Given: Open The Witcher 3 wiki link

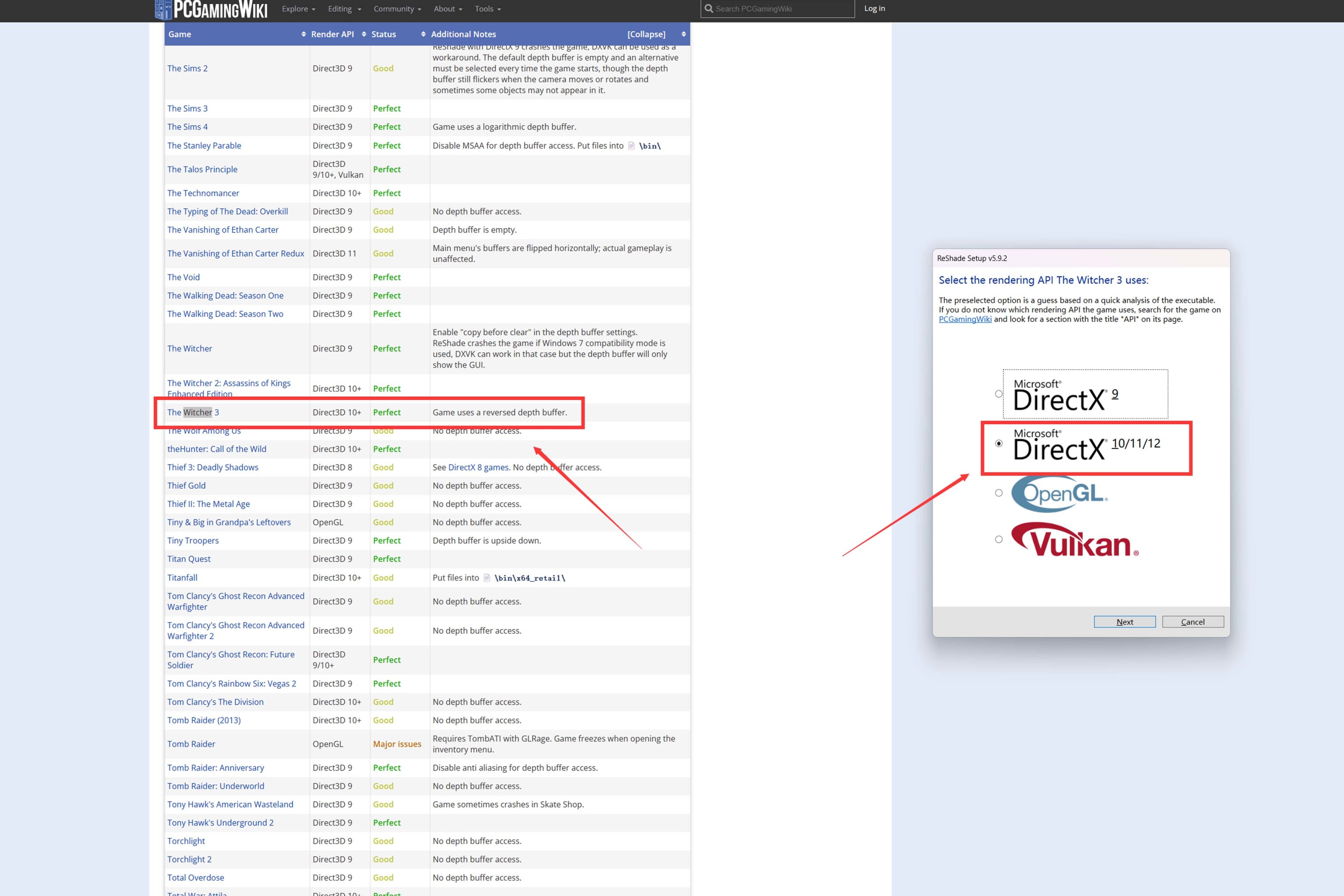Looking at the screenshot, I should click(193, 413).
